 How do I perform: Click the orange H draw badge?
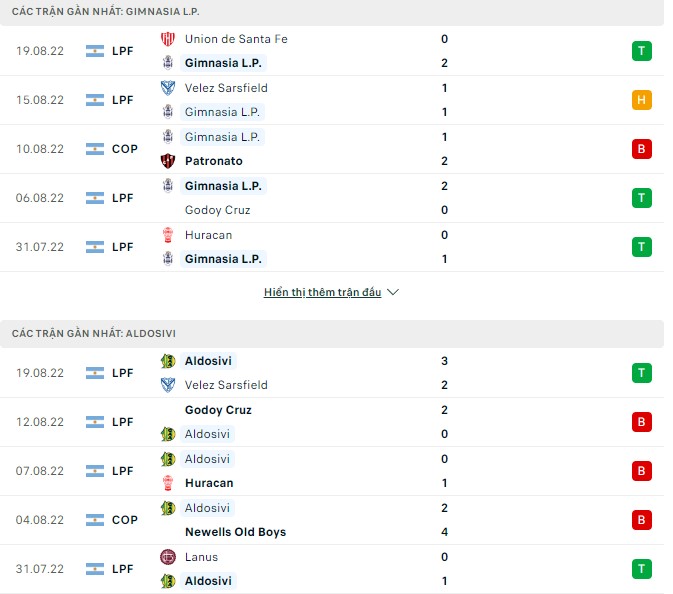click(x=641, y=100)
